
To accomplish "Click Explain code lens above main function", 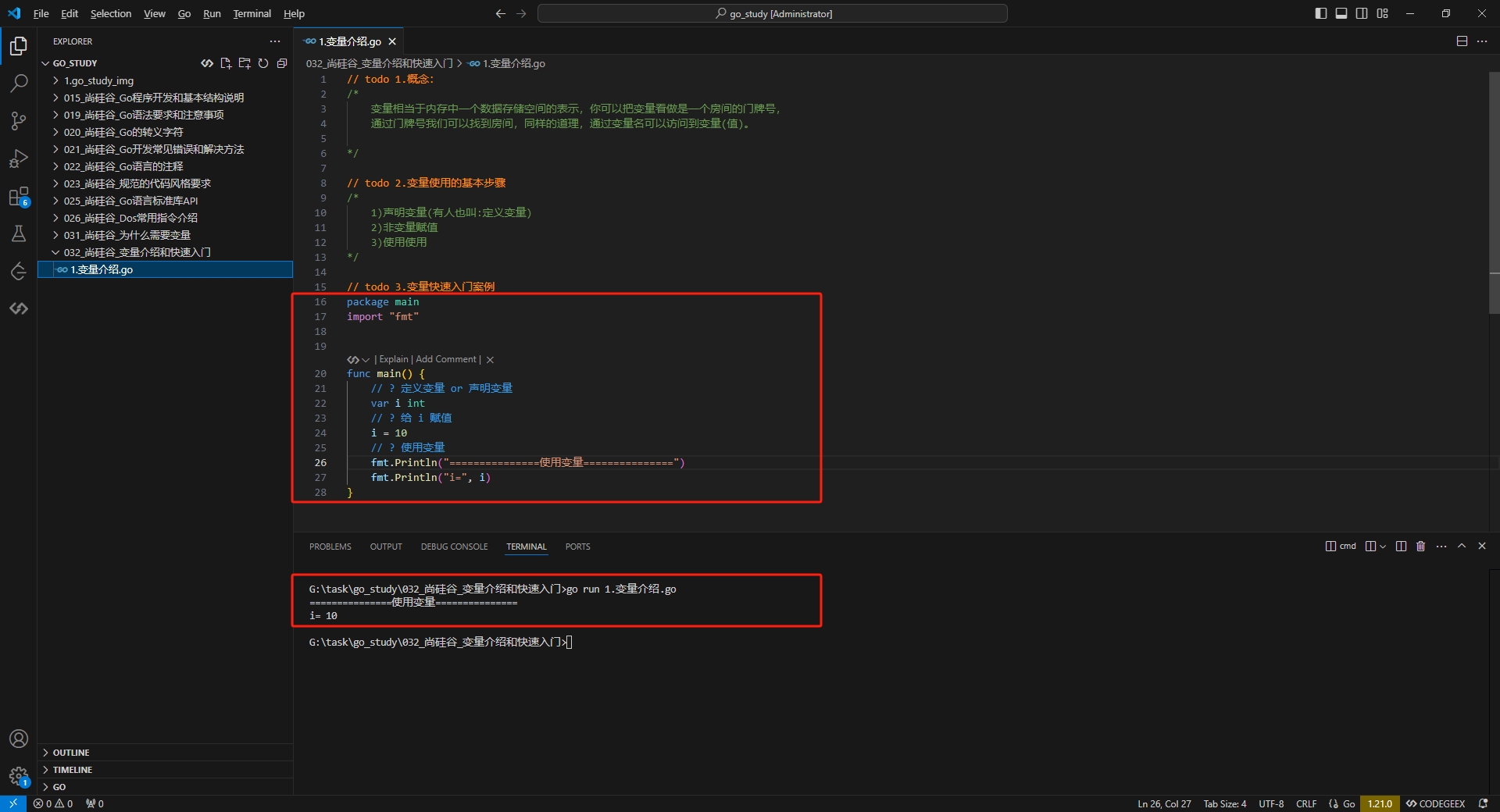I will coord(394,359).
